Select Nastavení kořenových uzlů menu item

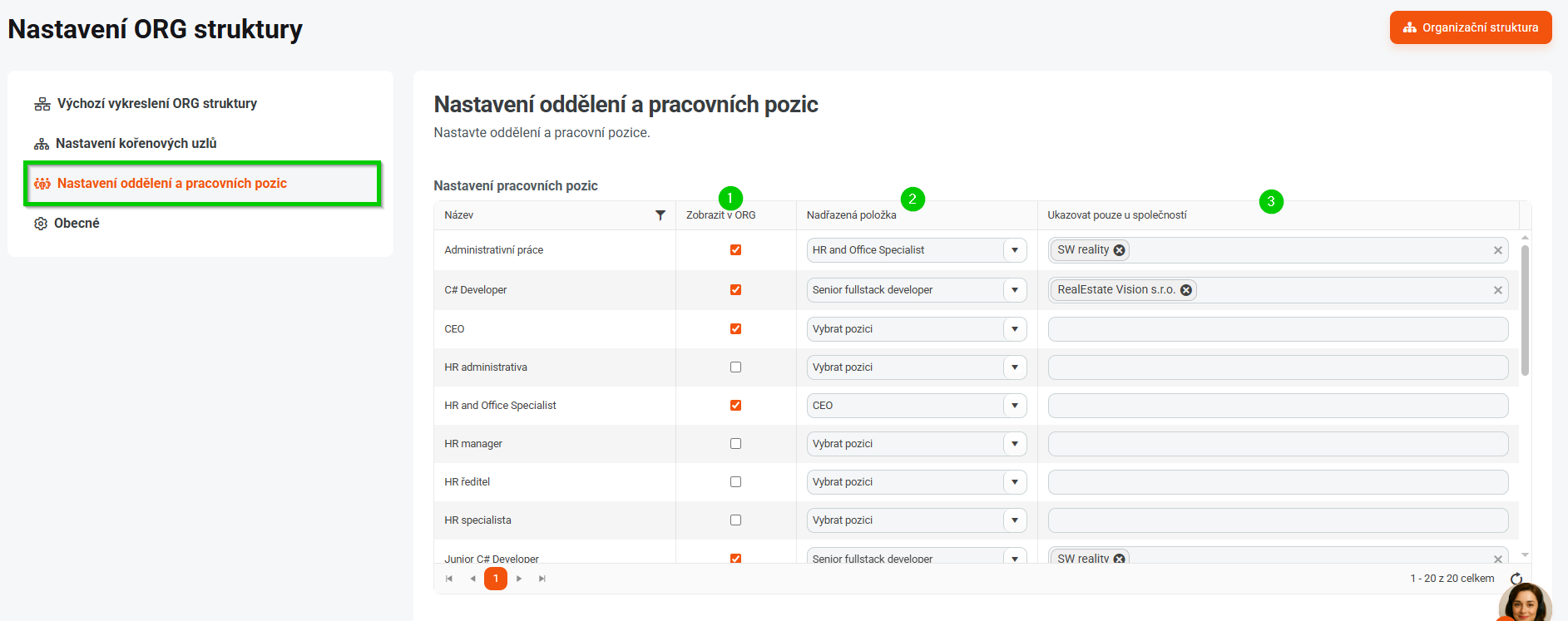coord(136,144)
